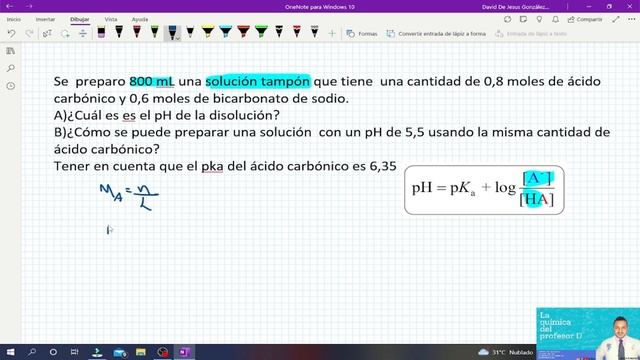Open the Insertar tab

point(45,19)
